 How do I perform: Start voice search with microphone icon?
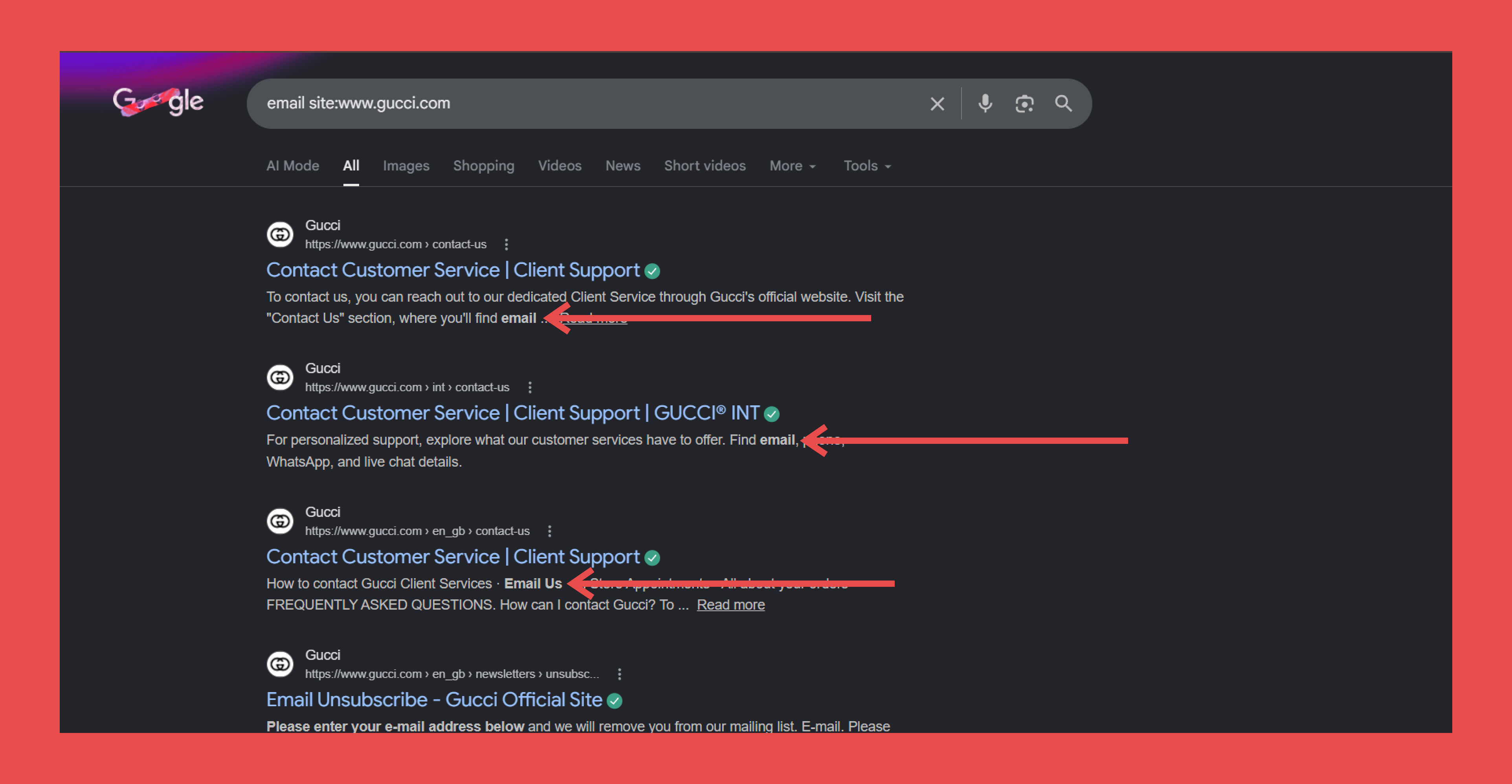[x=985, y=103]
